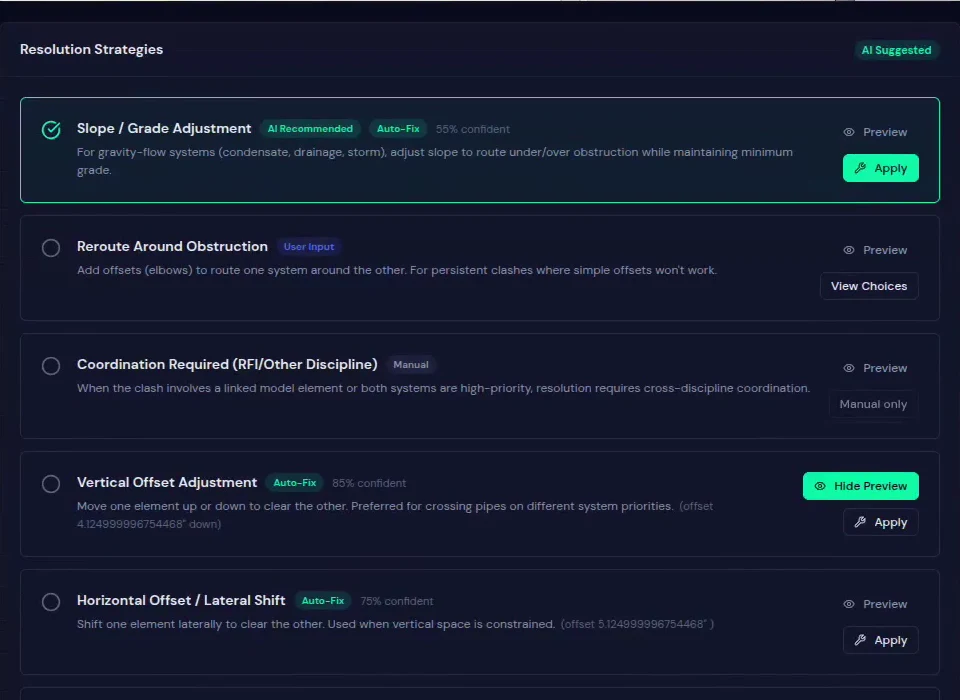Screen dimensions: 960x700
Task: Click the Auto-Fix tag on Horizontal Offset
Action: point(323,601)
